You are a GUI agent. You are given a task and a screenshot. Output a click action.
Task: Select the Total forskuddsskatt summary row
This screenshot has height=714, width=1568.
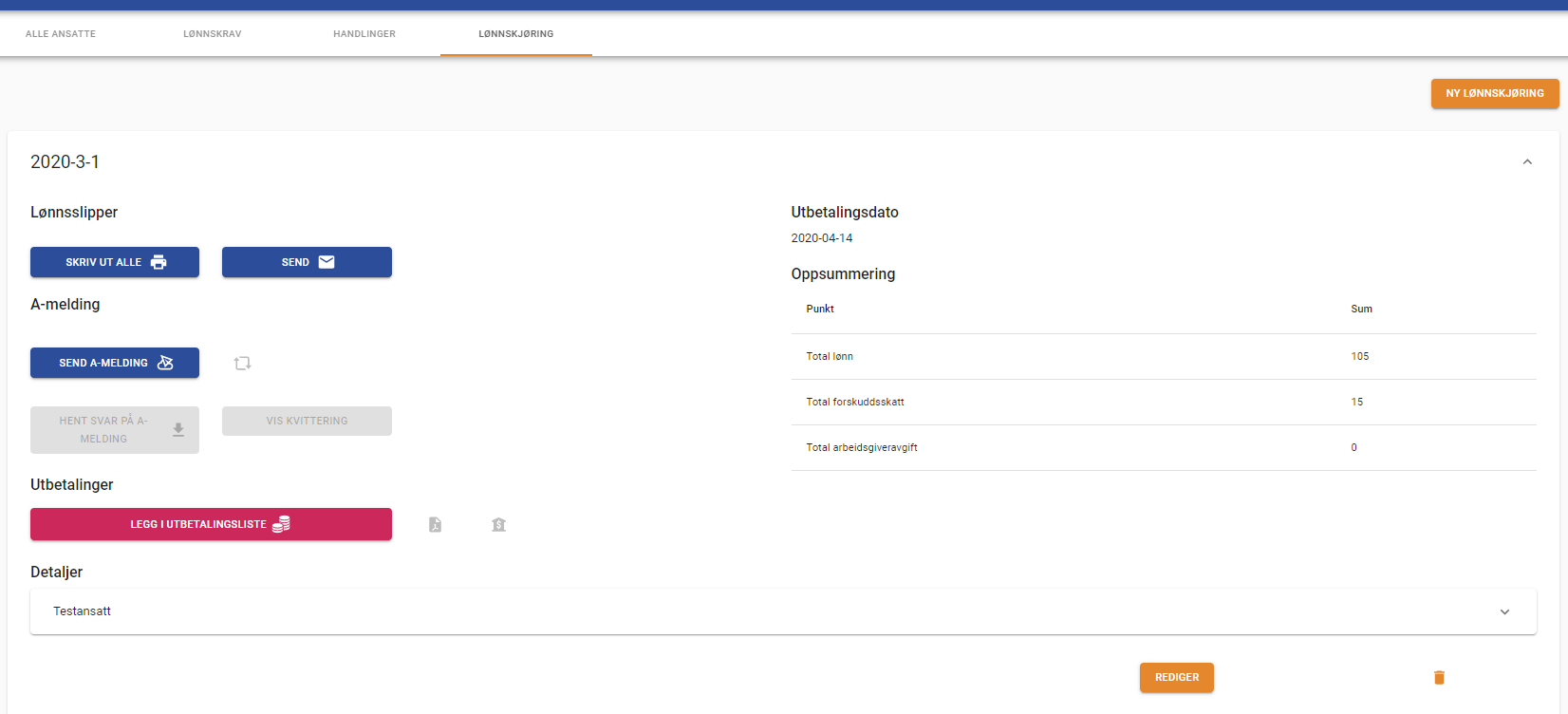(x=1163, y=402)
